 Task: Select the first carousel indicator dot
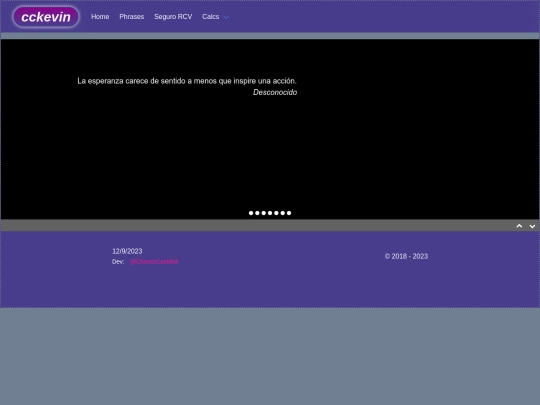coord(251,213)
